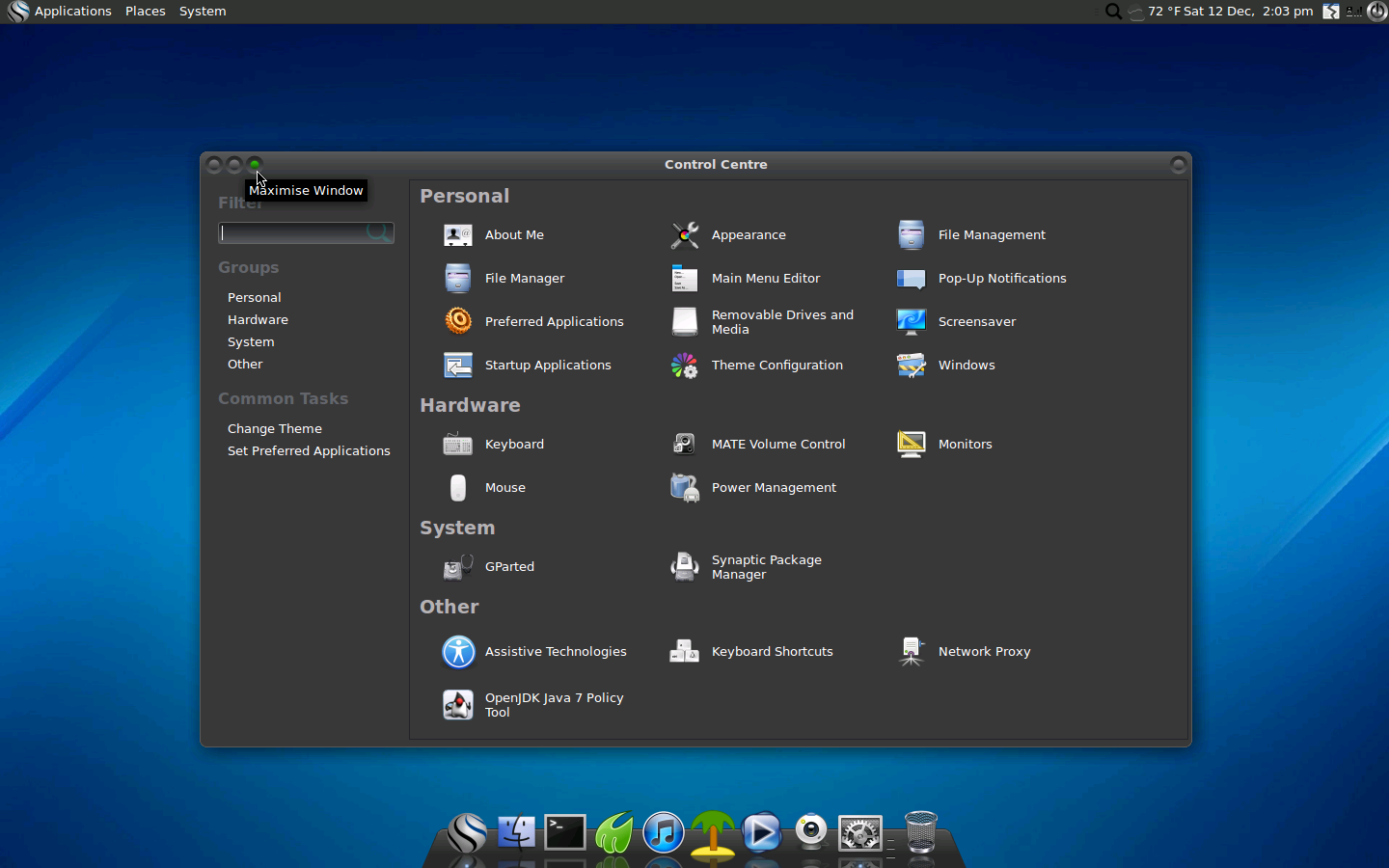This screenshot has height=868, width=1389.
Task: Open MATE Volume Control
Action: coord(685,445)
